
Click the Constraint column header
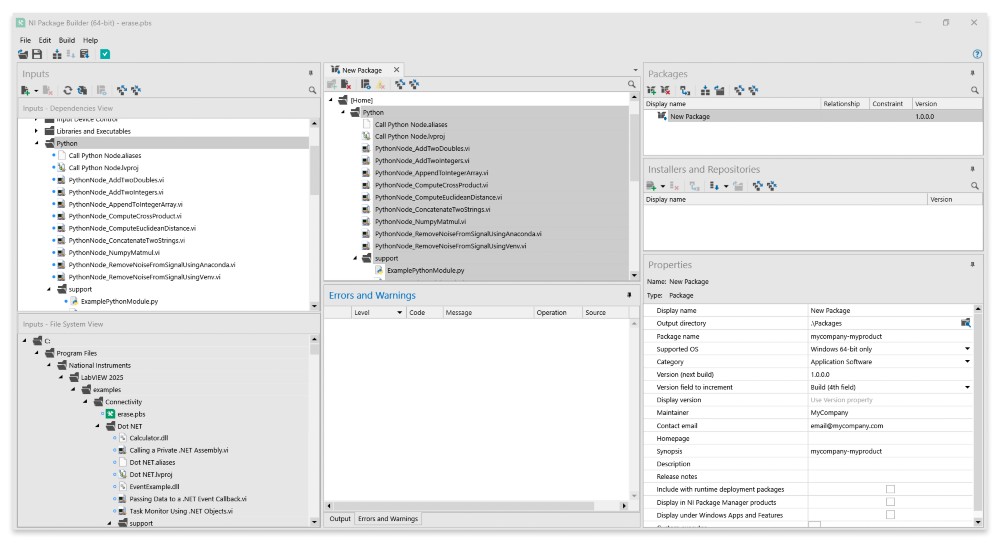(x=890, y=103)
